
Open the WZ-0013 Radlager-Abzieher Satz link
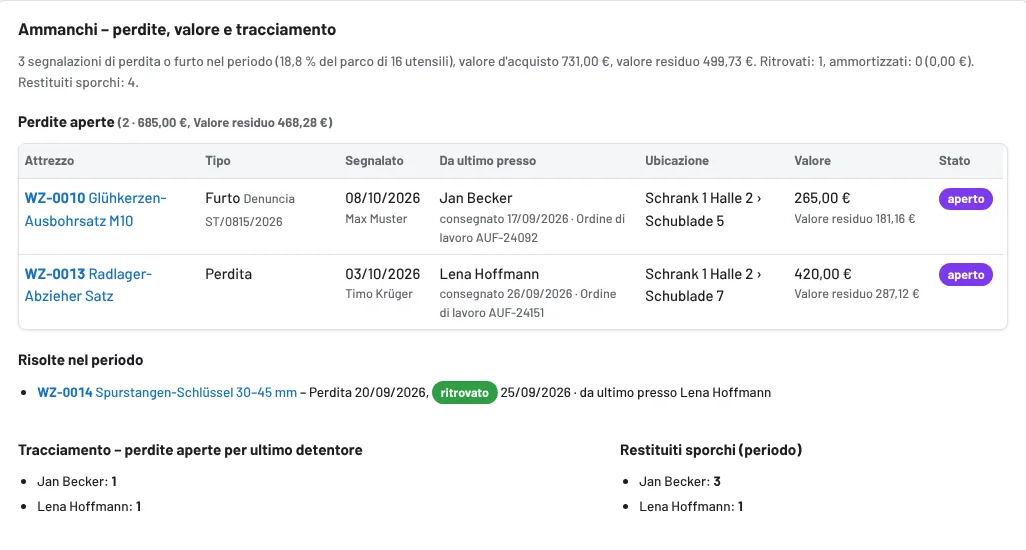coord(88,285)
